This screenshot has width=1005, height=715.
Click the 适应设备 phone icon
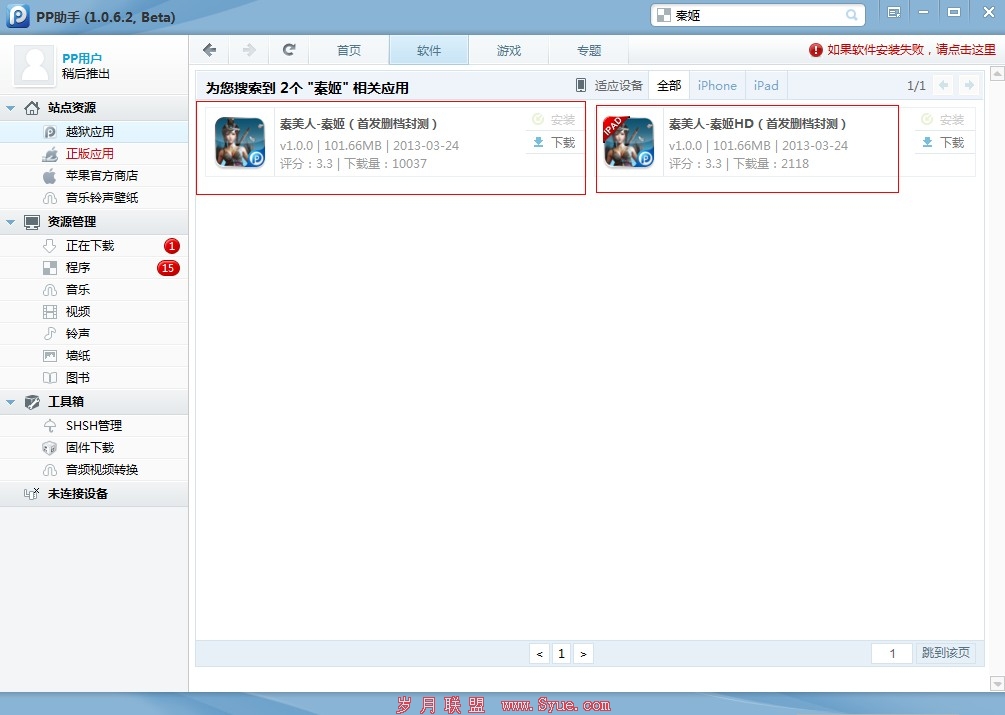coord(581,85)
